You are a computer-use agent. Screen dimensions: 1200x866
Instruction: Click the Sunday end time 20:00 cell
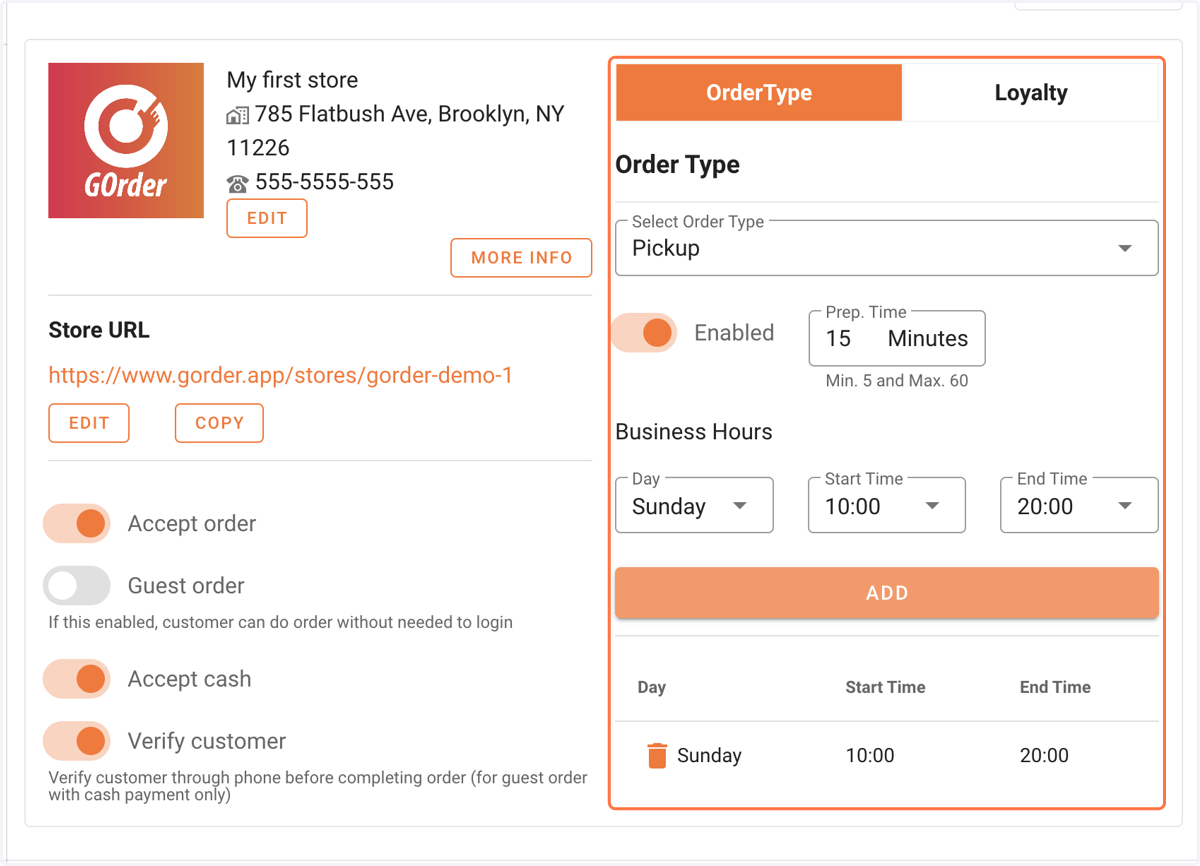click(x=1044, y=756)
